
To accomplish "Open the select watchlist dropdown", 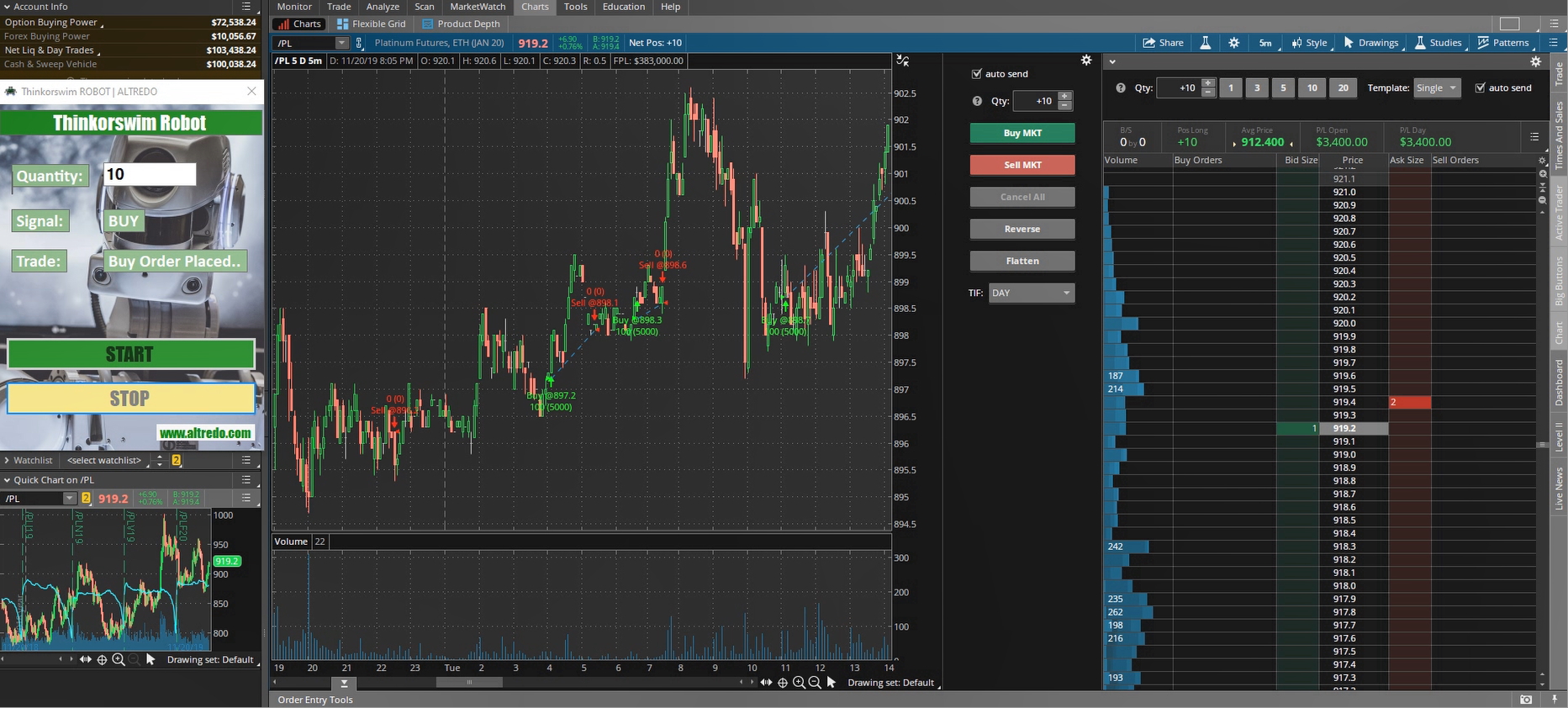I will tap(104, 461).
